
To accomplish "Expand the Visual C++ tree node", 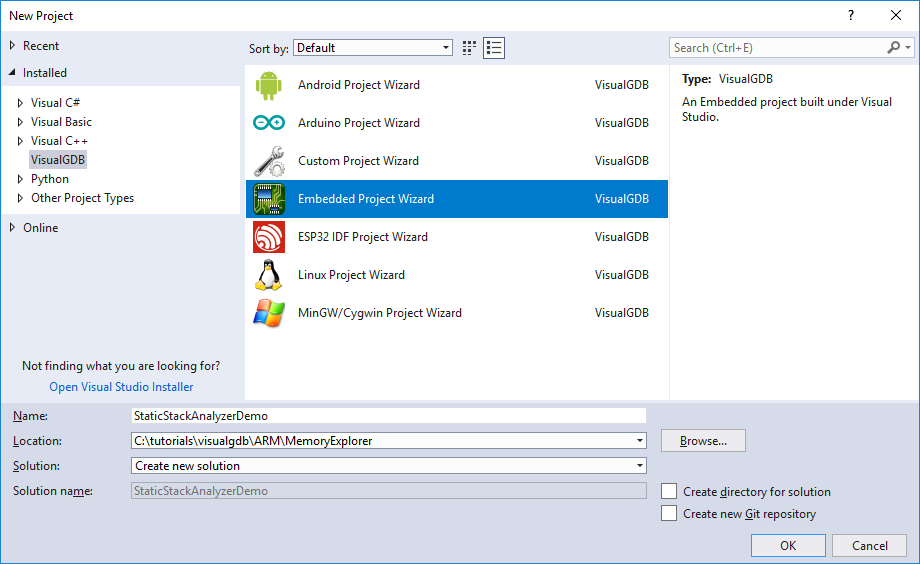I will coord(20,141).
